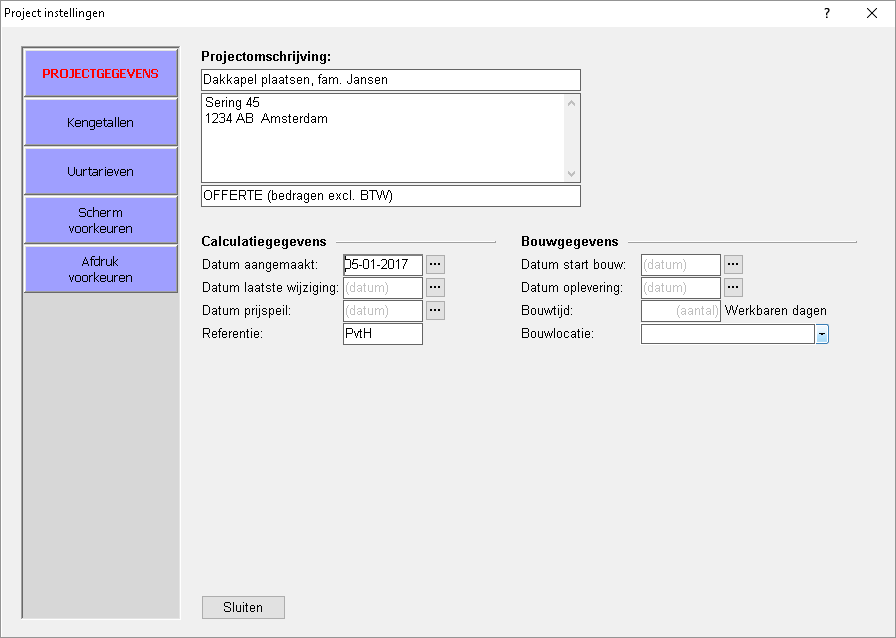This screenshot has height=638, width=896.
Task: Open date picker for Datum oplevering
Action: click(x=733, y=288)
